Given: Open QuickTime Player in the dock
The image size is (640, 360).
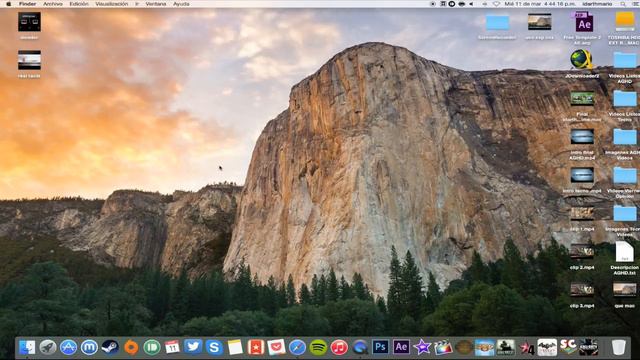Looking at the screenshot, I should 360,347.
